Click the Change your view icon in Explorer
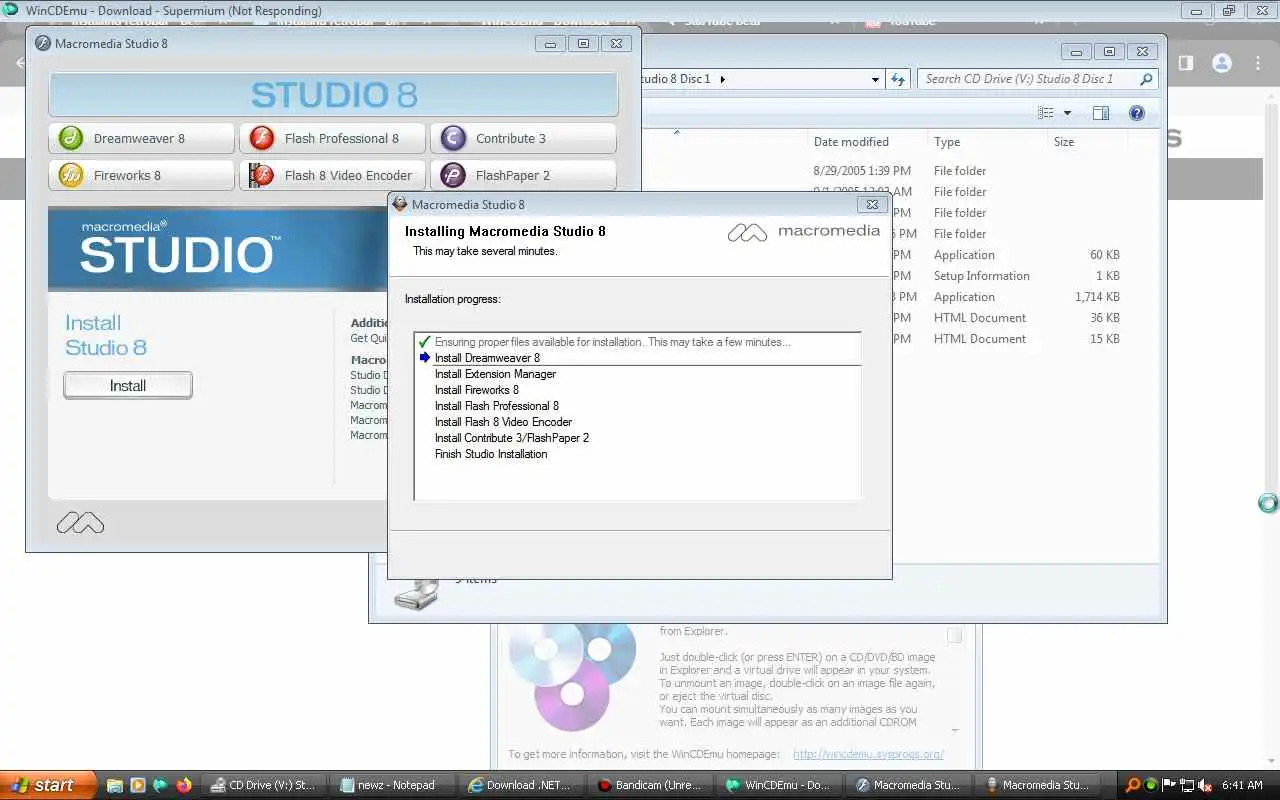The height and width of the screenshot is (800, 1280). (x=1045, y=113)
